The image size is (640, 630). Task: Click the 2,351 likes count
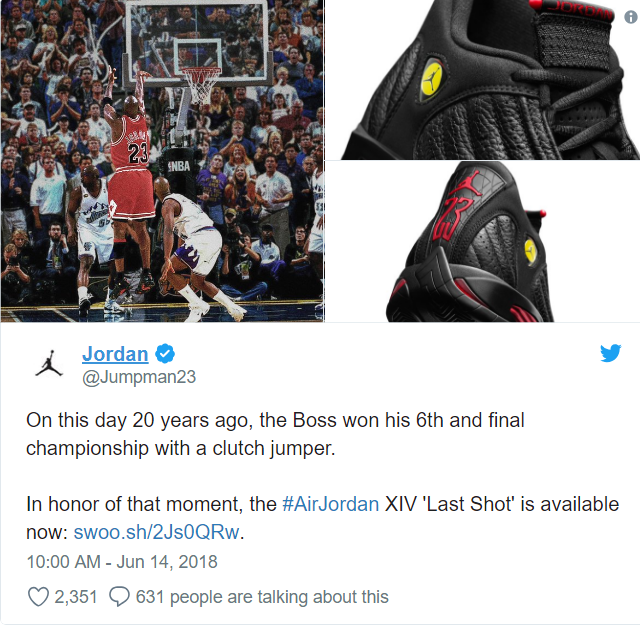pos(76,597)
